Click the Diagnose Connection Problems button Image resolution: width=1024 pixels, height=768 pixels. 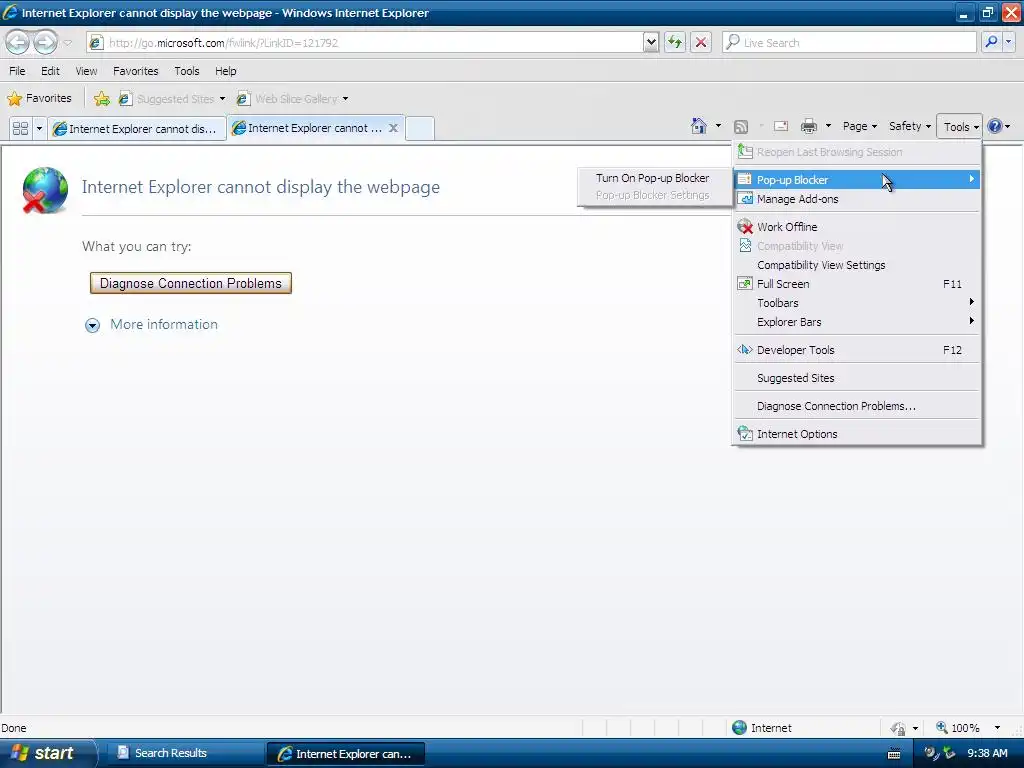191,283
